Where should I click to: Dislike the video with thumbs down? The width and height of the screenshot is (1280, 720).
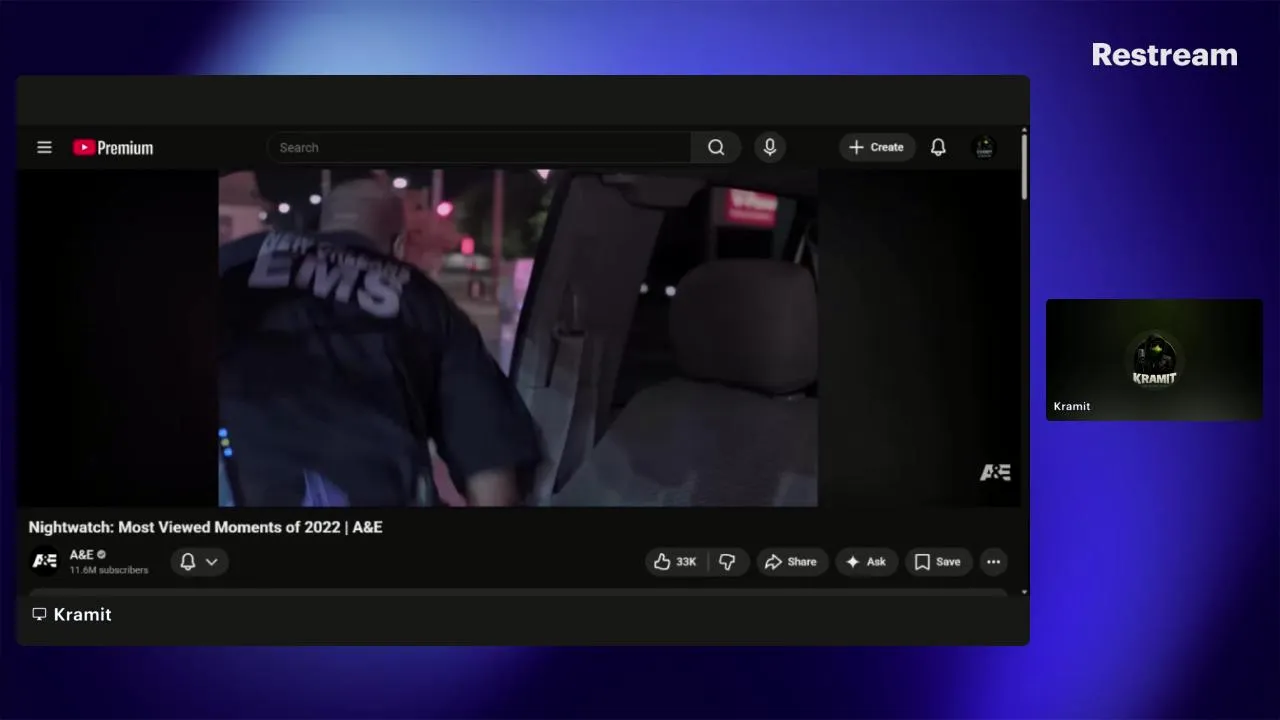728,562
